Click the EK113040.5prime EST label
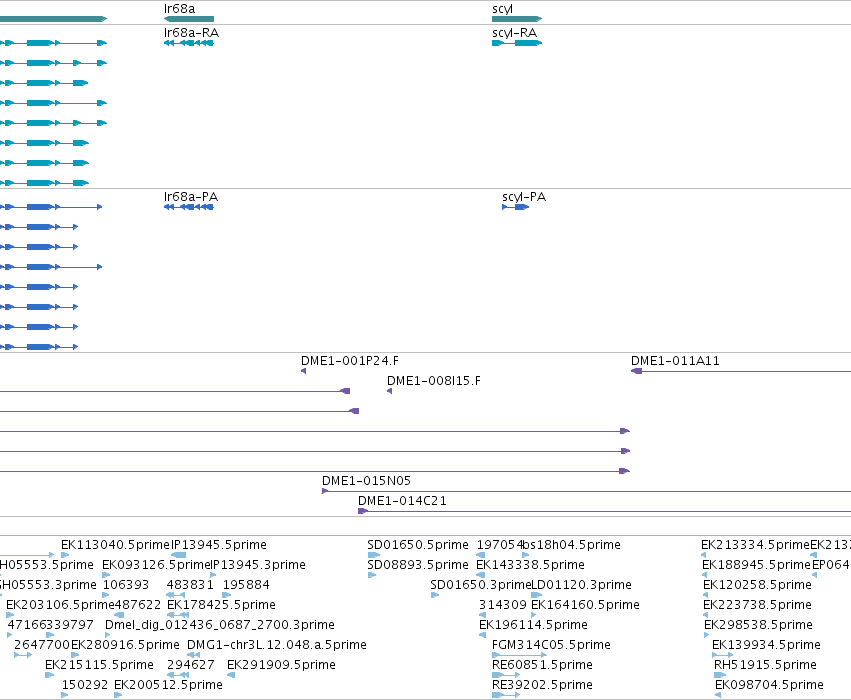Image resolution: width=851 pixels, height=700 pixels. click(x=116, y=544)
